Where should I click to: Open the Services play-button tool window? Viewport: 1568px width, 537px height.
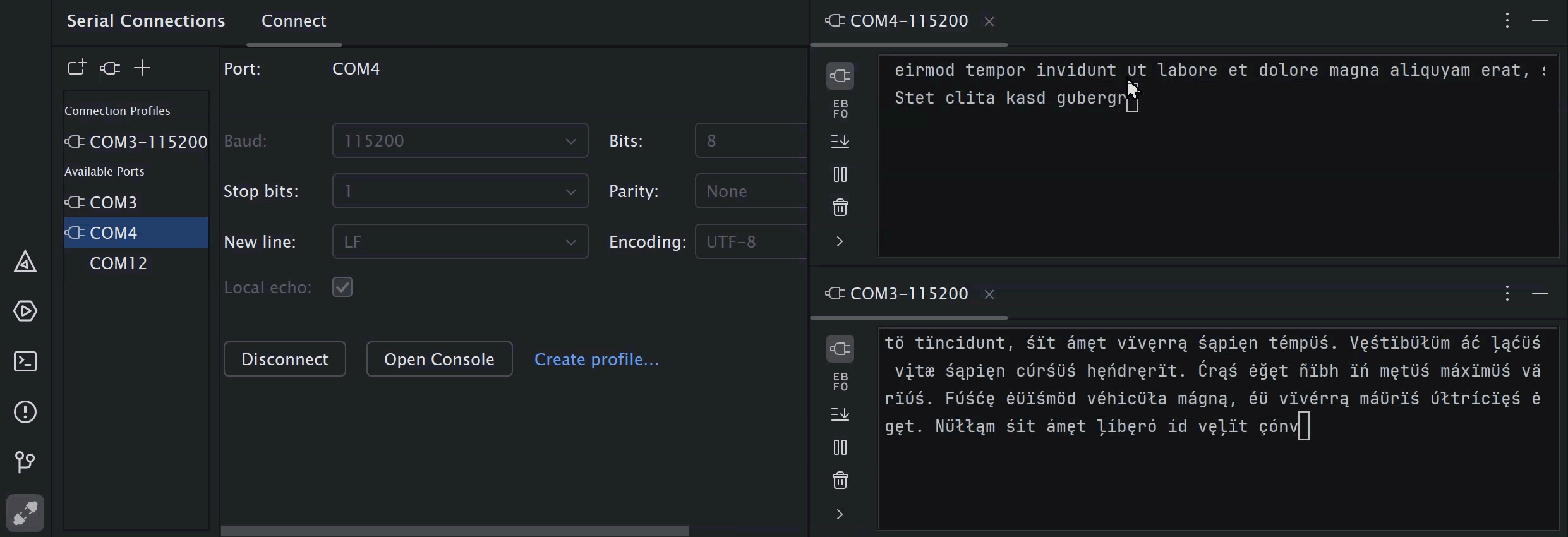25,311
